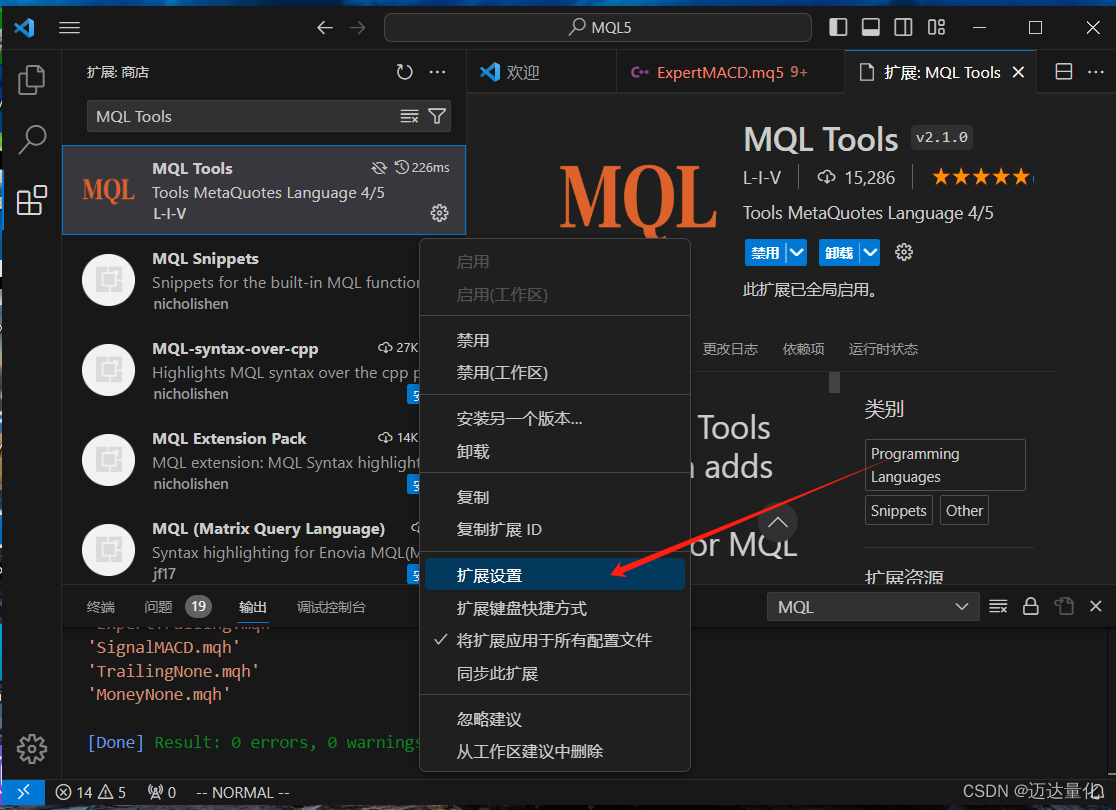Open the extension search filter

click(x=437, y=116)
